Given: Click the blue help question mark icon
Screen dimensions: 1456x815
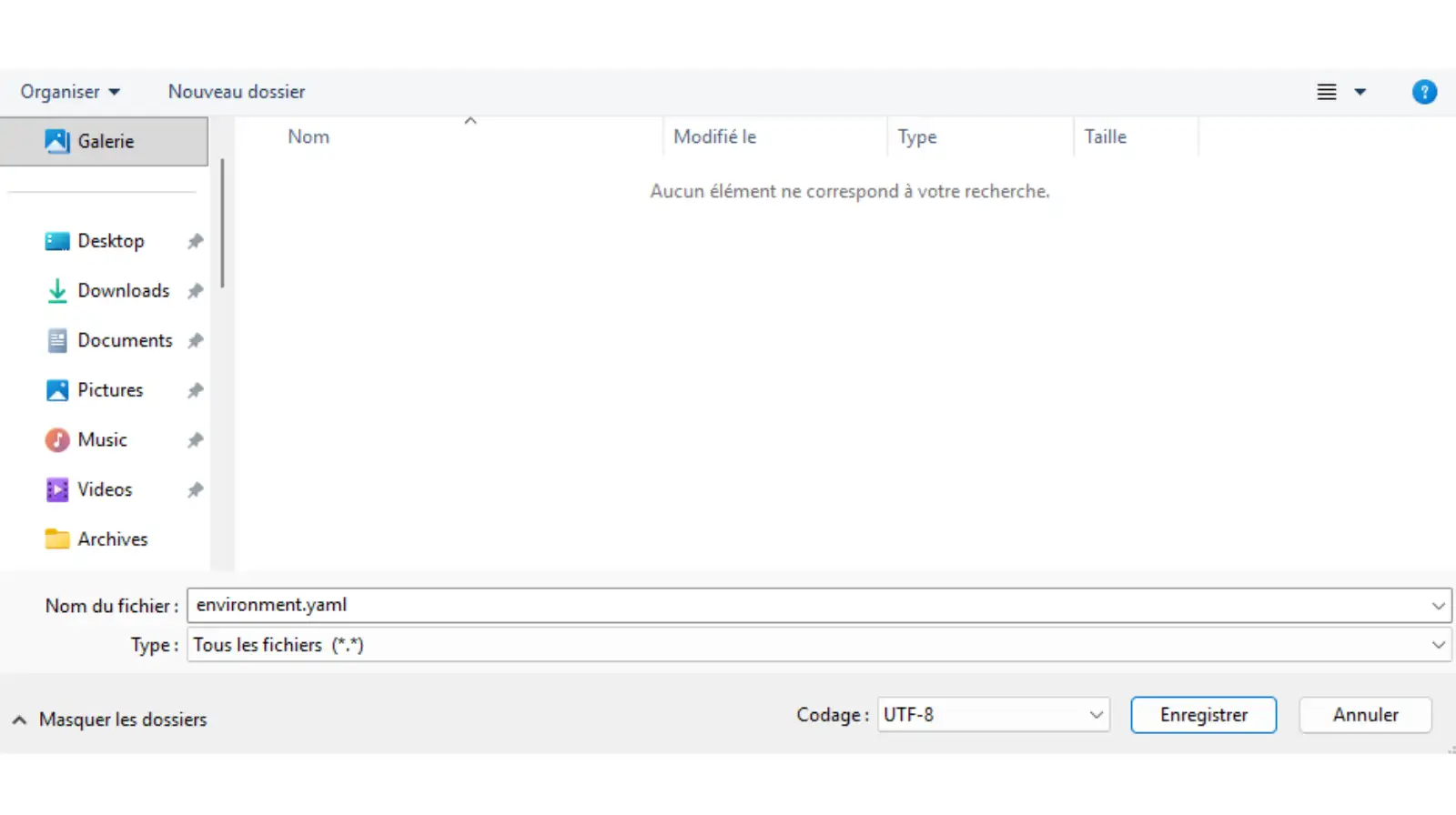Looking at the screenshot, I should coord(1423,92).
